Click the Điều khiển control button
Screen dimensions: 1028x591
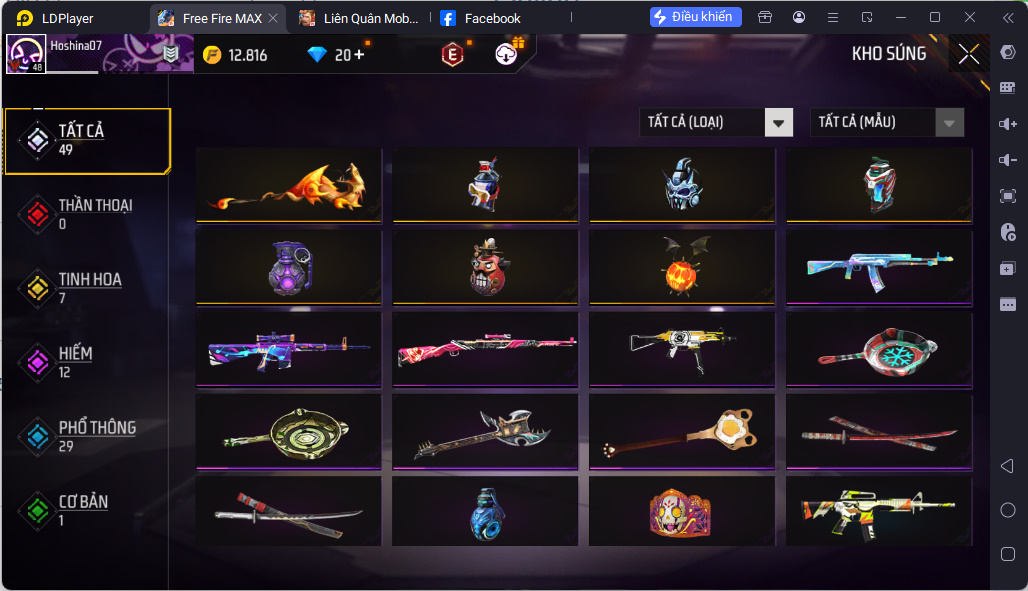[696, 17]
